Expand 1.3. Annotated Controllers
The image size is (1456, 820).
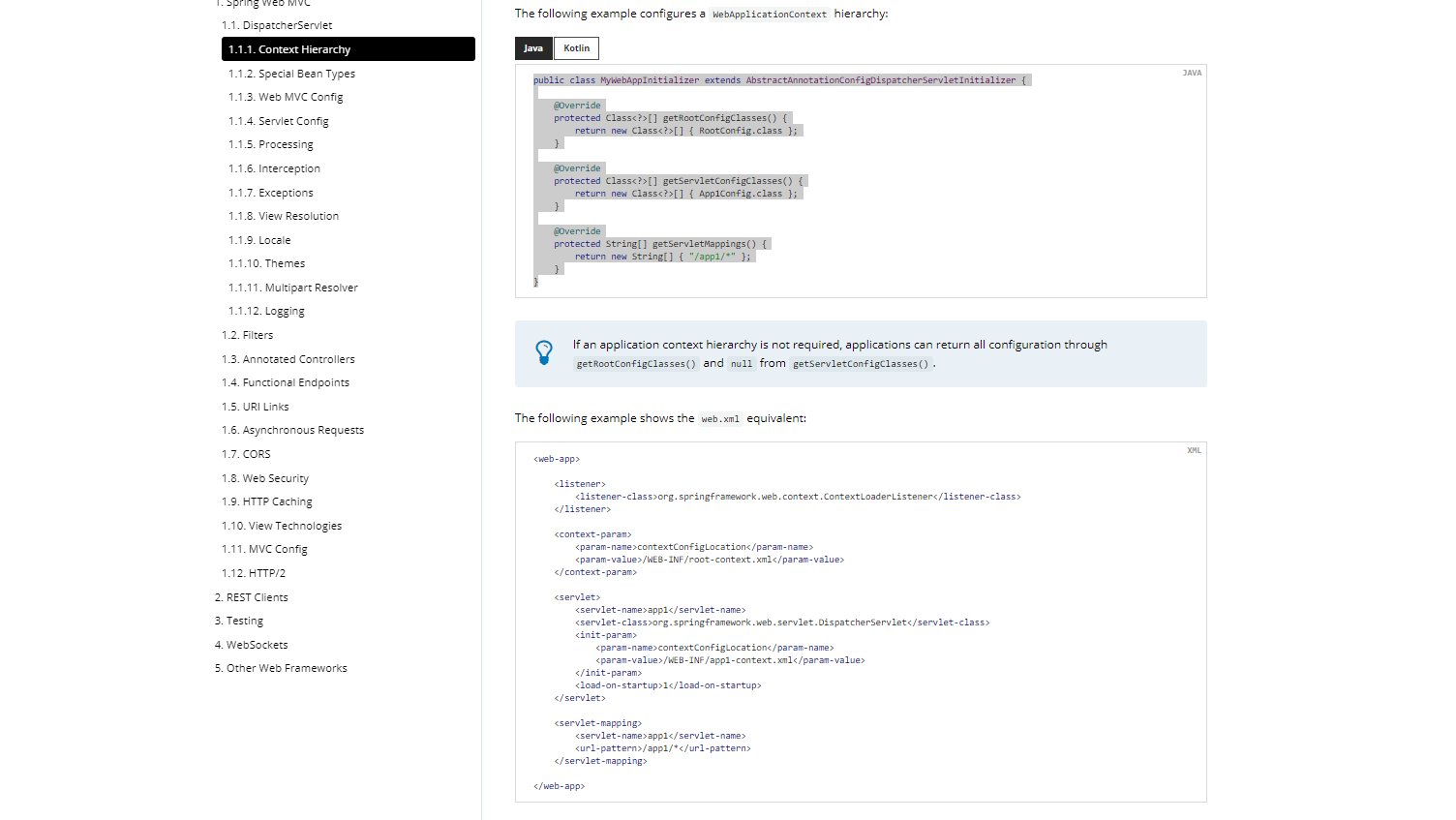(x=288, y=359)
